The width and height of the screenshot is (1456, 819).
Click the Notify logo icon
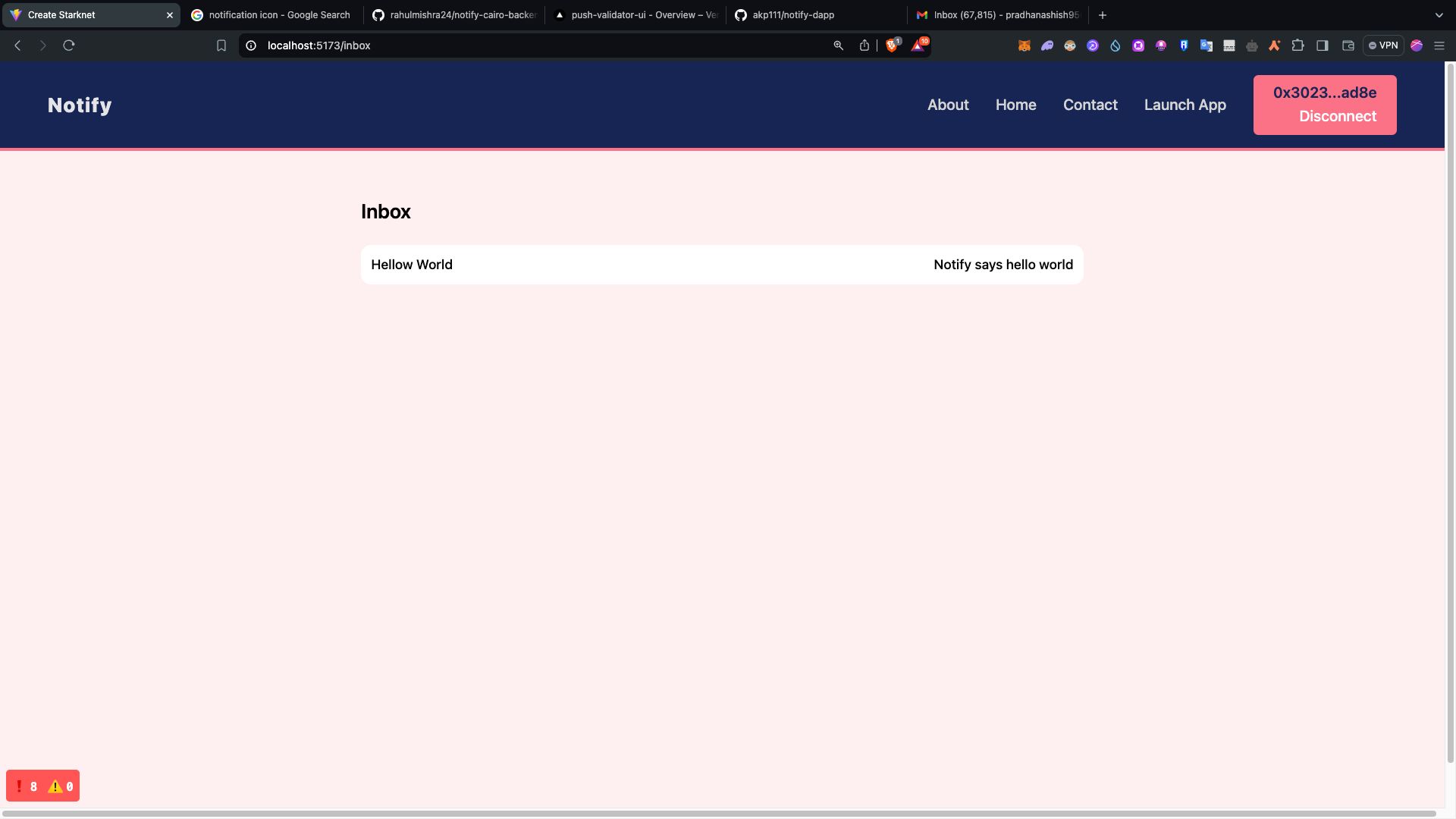click(78, 105)
